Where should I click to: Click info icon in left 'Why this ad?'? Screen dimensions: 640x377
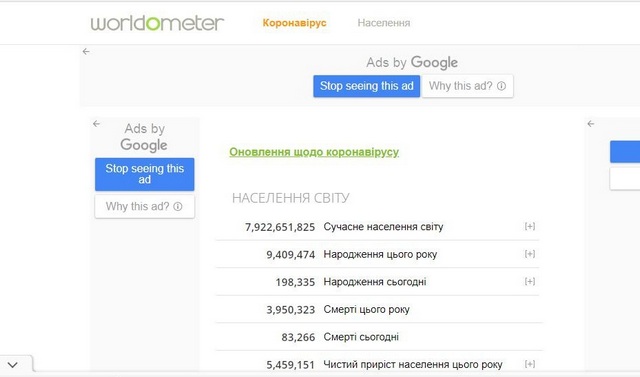click(178, 206)
